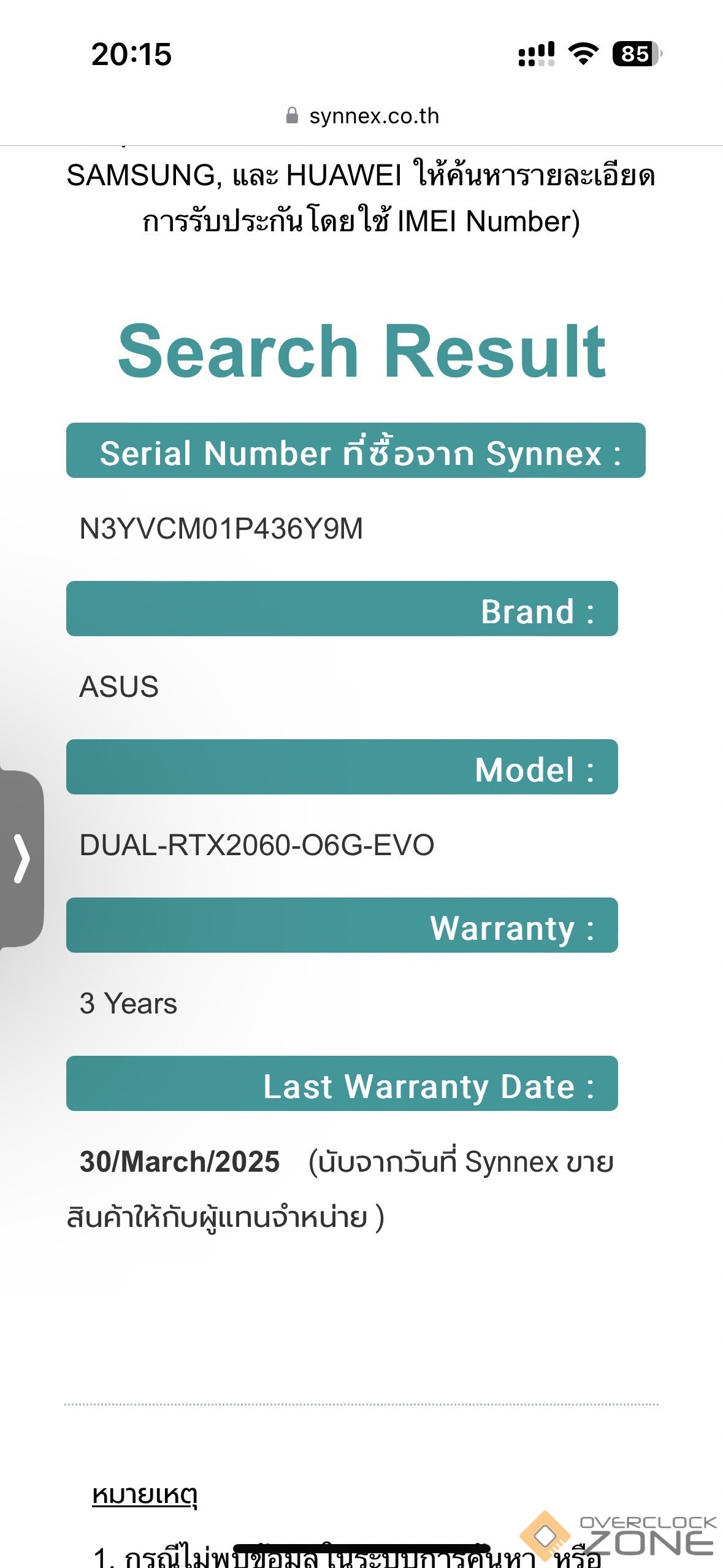The image size is (723, 1568).
Task: Tap the Warranty header bar
Action: pos(342,925)
